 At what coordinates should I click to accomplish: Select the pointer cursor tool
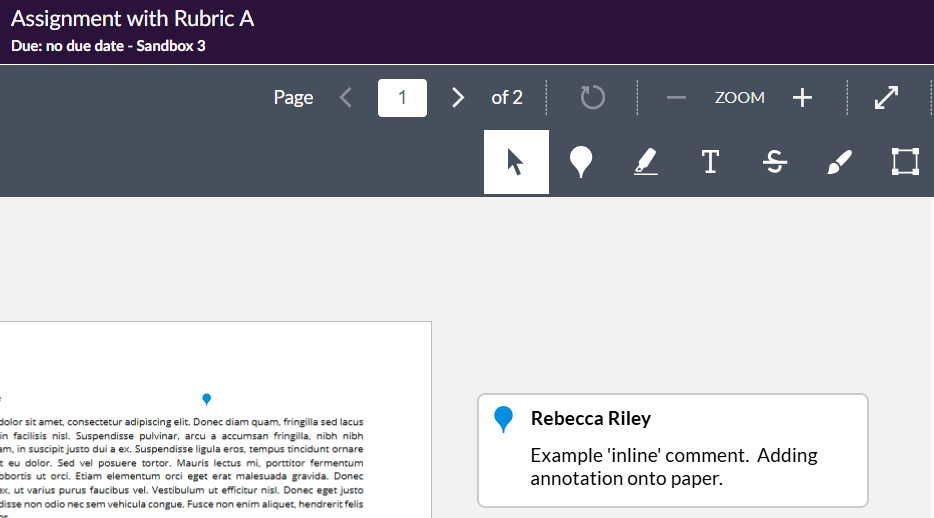click(x=516, y=162)
